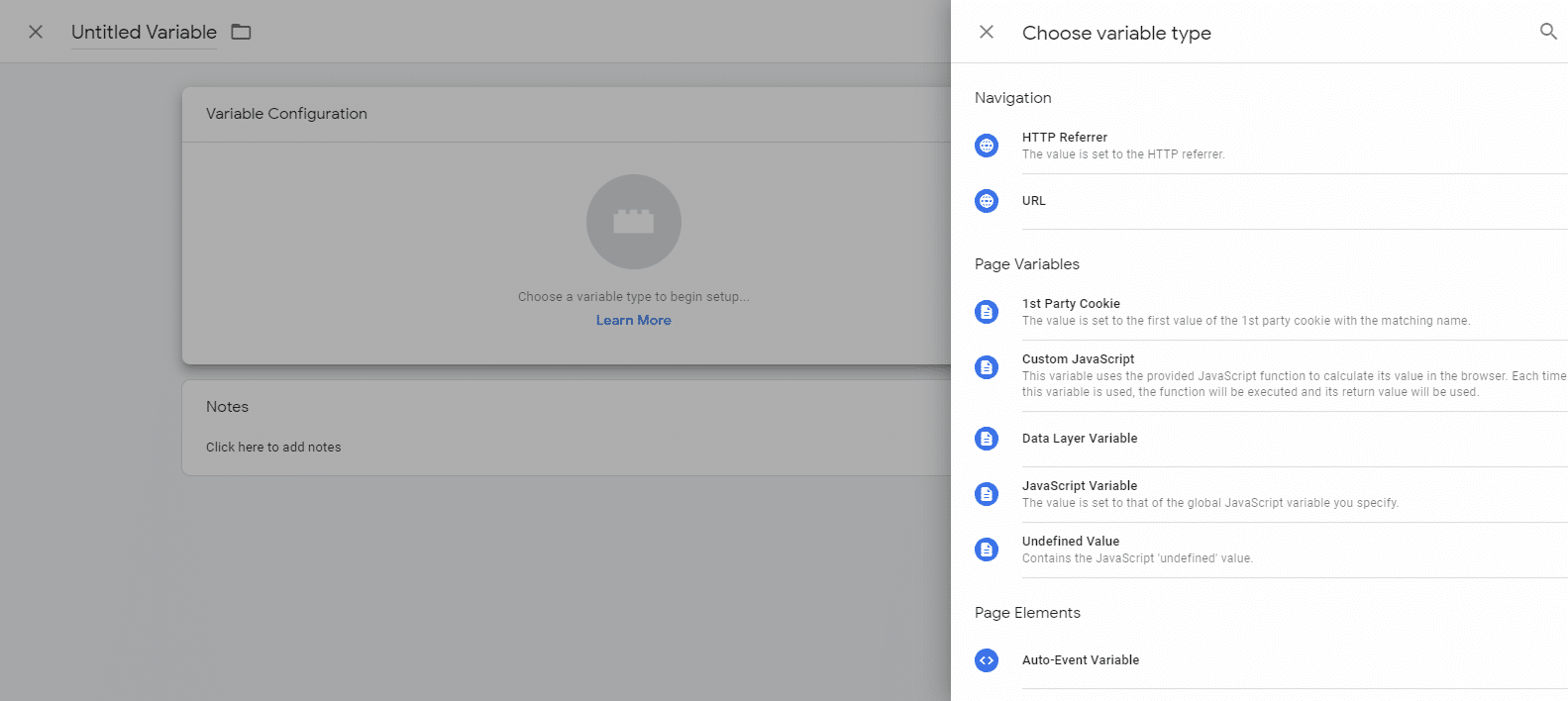Click the Custom JavaScript document icon
This screenshot has height=701, width=1568.
pyautogui.click(x=987, y=367)
